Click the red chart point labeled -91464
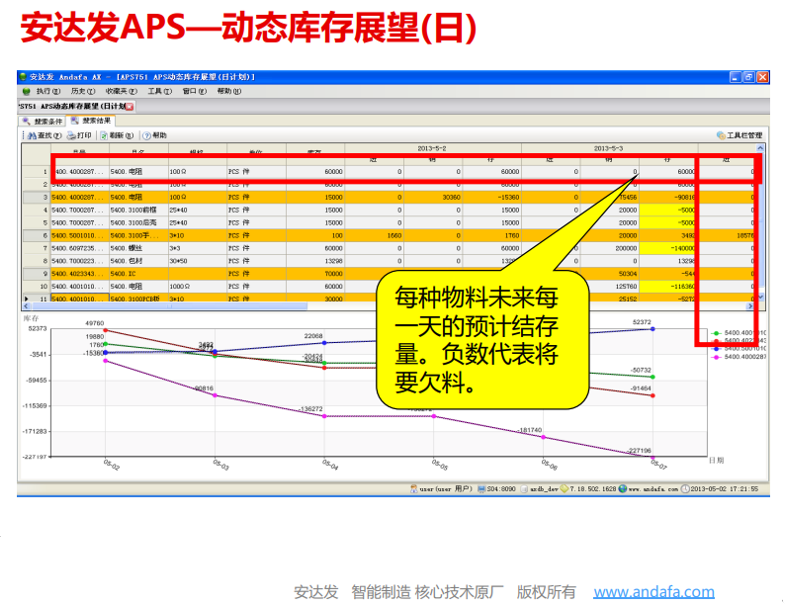The height and width of the screenshot is (607, 807). 653,395
